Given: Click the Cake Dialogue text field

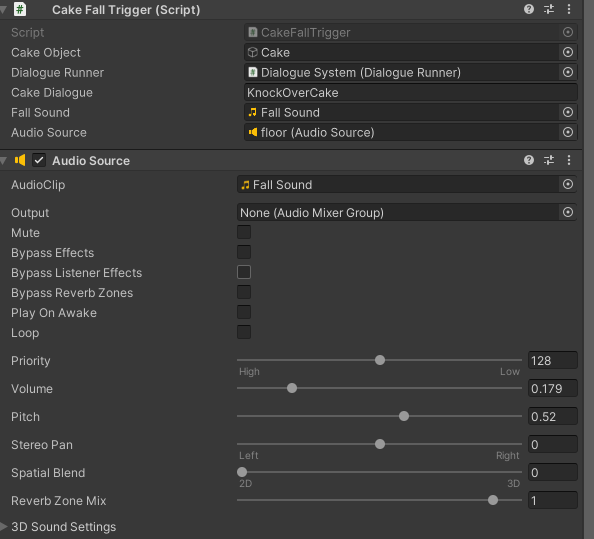Looking at the screenshot, I should click(411, 92).
